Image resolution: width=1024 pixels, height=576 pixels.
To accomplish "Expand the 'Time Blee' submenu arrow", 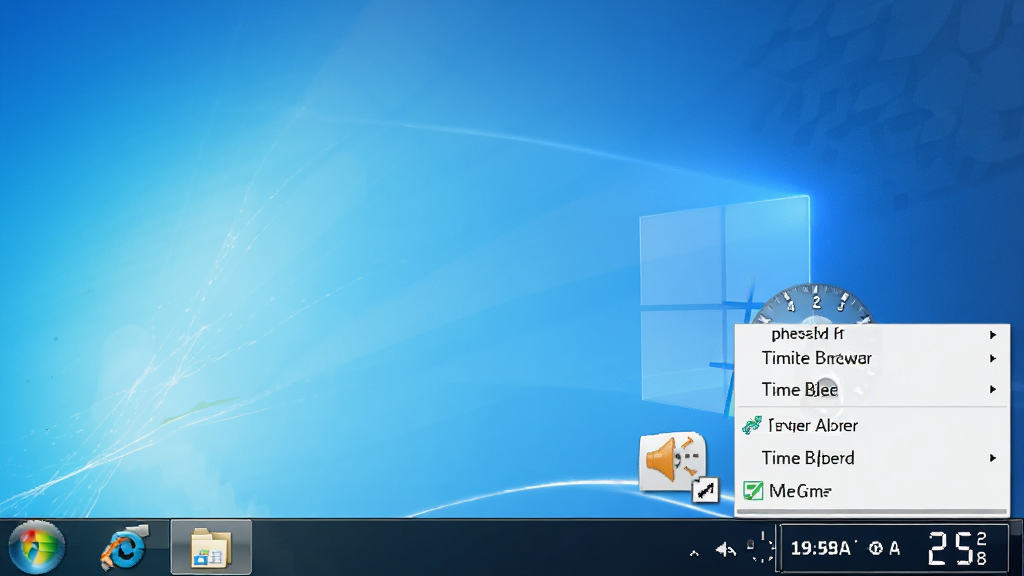I will click(x=993, y=389).
